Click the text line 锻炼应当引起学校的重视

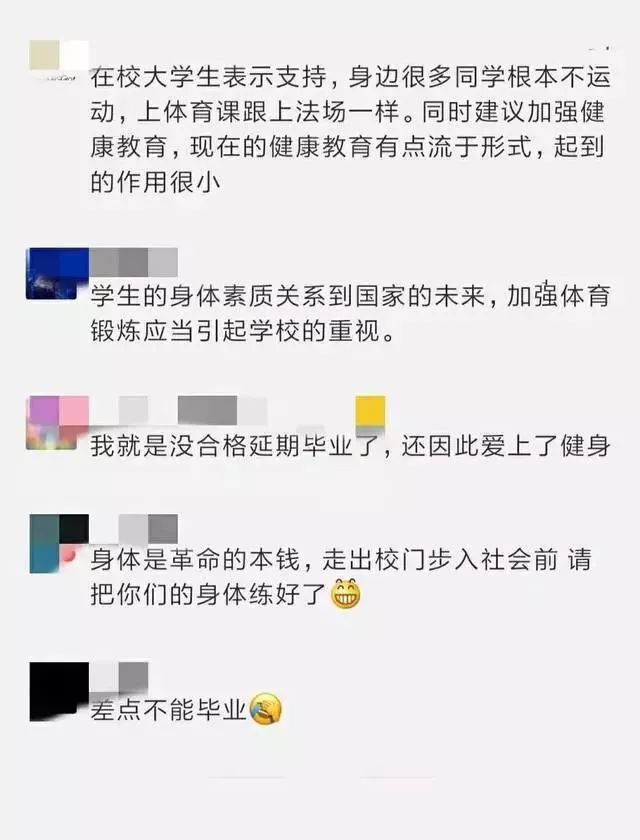point(243,332)
